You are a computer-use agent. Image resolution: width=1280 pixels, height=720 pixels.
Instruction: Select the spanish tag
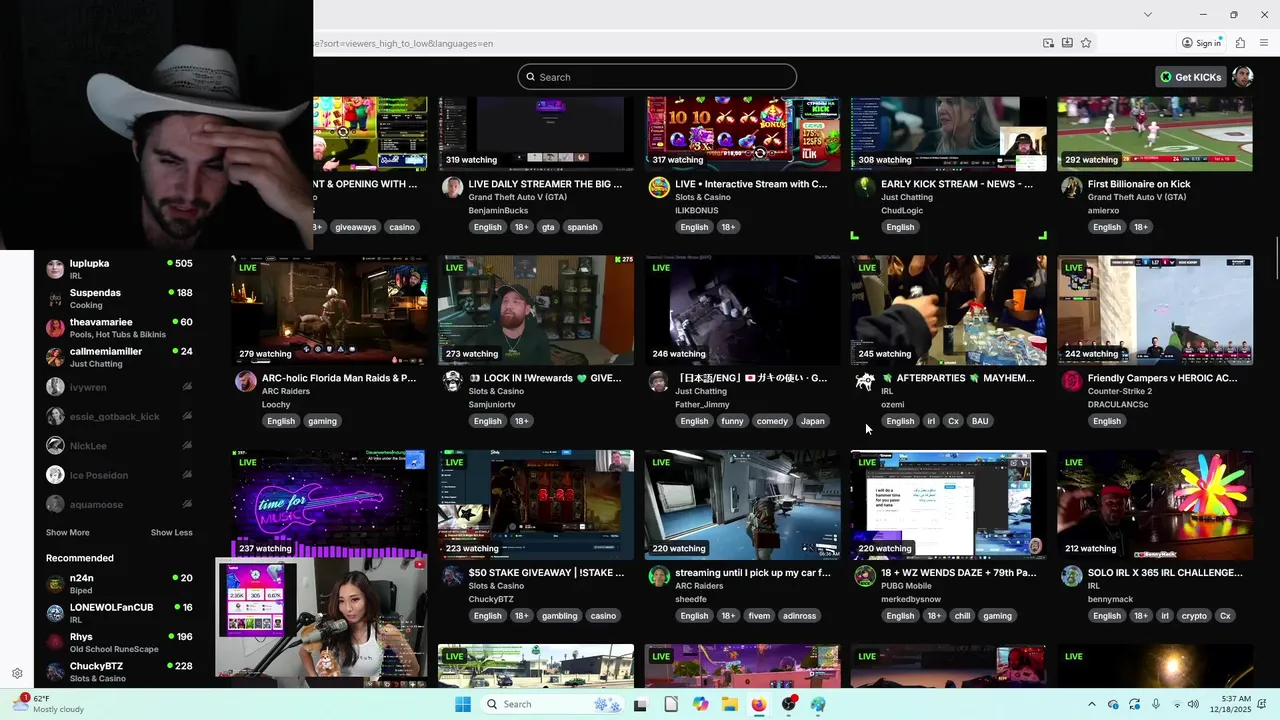point(582,227)
